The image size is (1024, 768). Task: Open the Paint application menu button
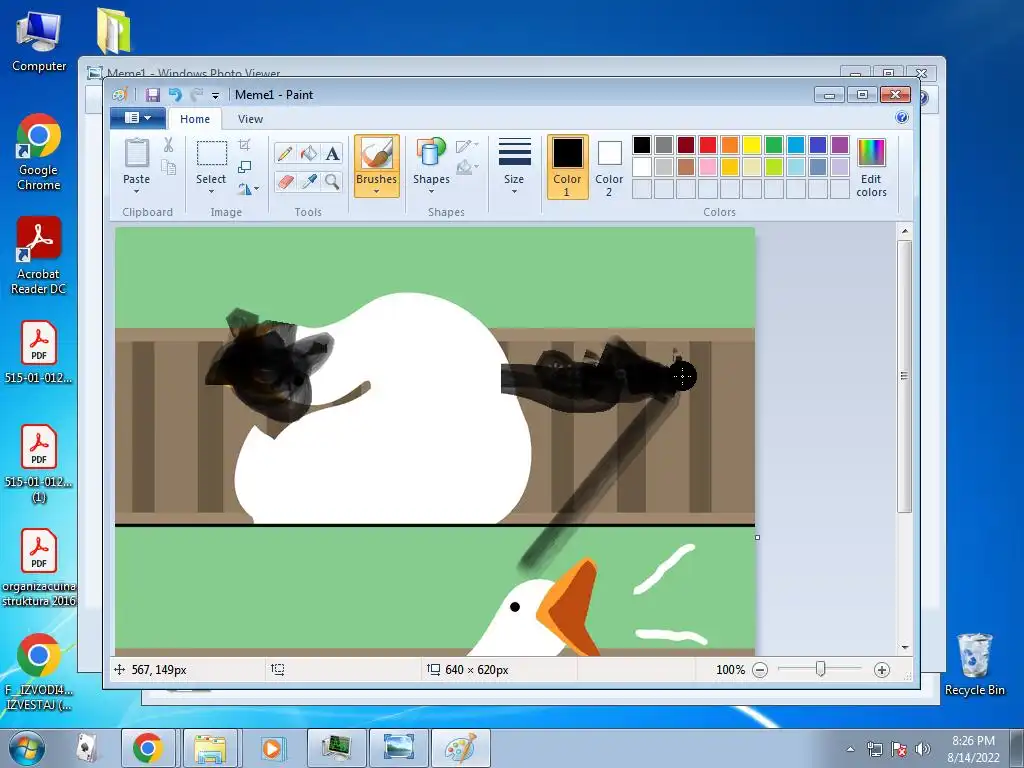[x=137, y=118]
